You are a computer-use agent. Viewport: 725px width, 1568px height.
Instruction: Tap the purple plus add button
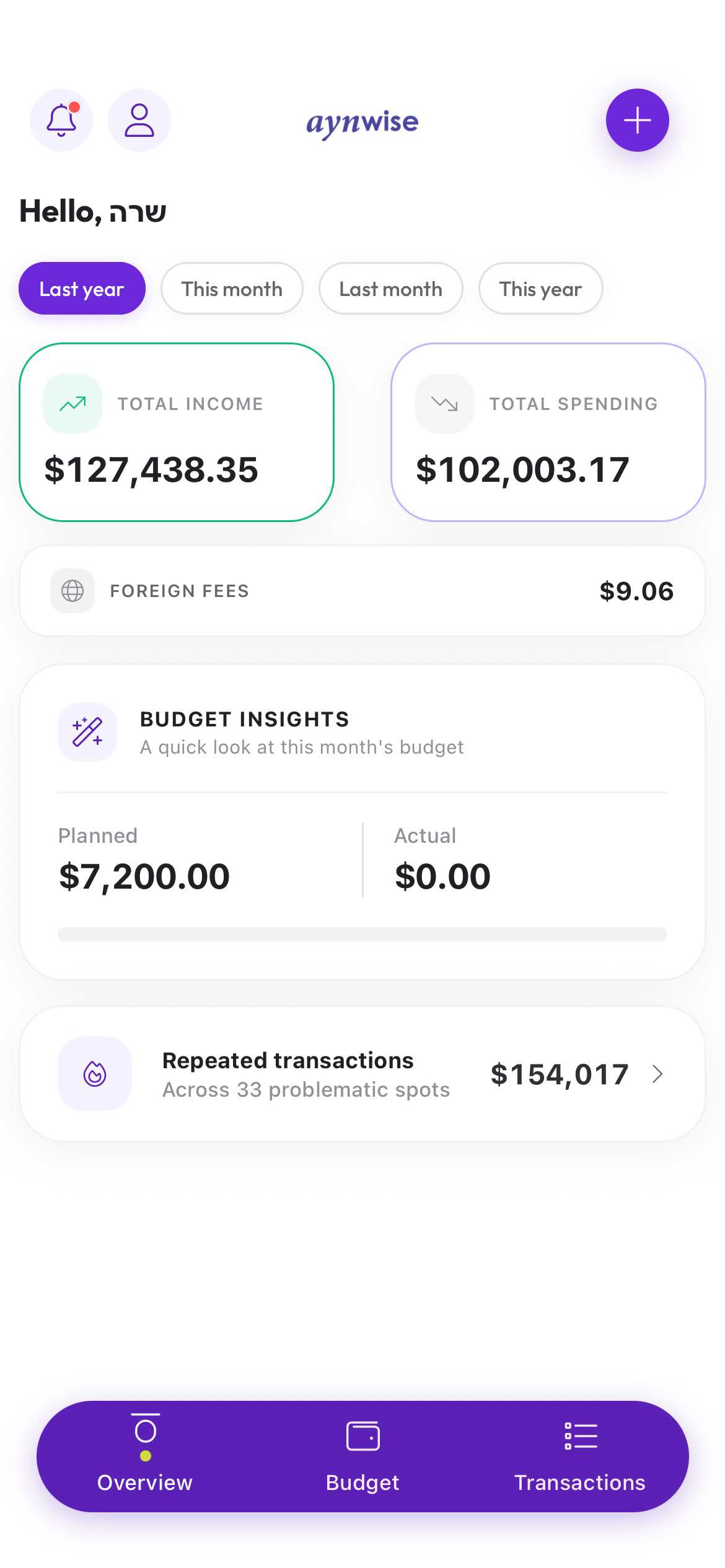click(x=637, y=120)
